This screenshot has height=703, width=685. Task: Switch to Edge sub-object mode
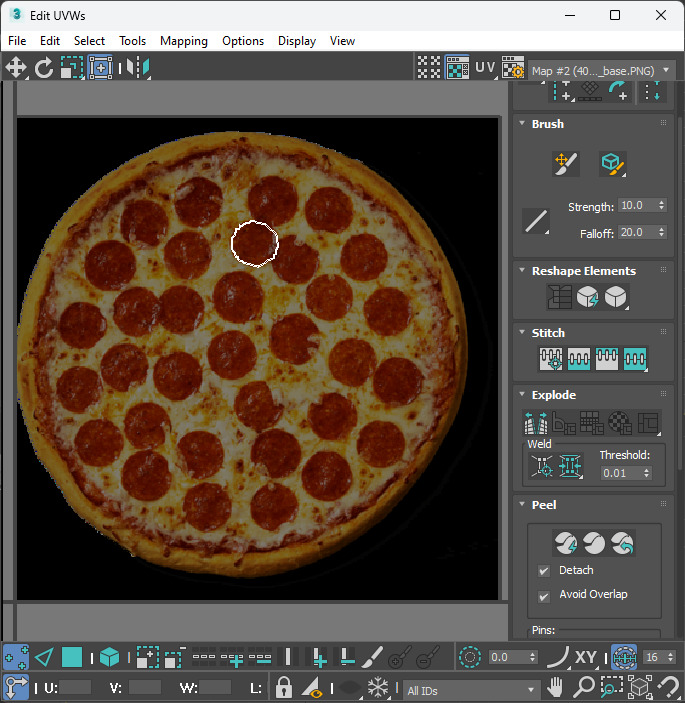pyautogui.click(x=44, y=658)
